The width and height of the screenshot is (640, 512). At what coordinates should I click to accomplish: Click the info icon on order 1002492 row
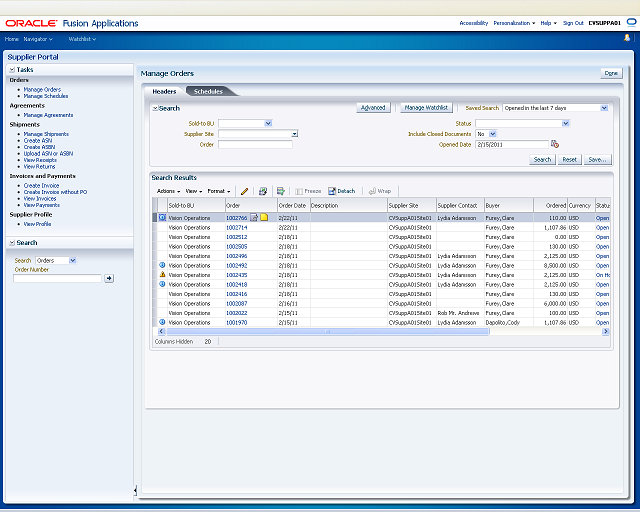pyautogui.click(x=162, y=265)
